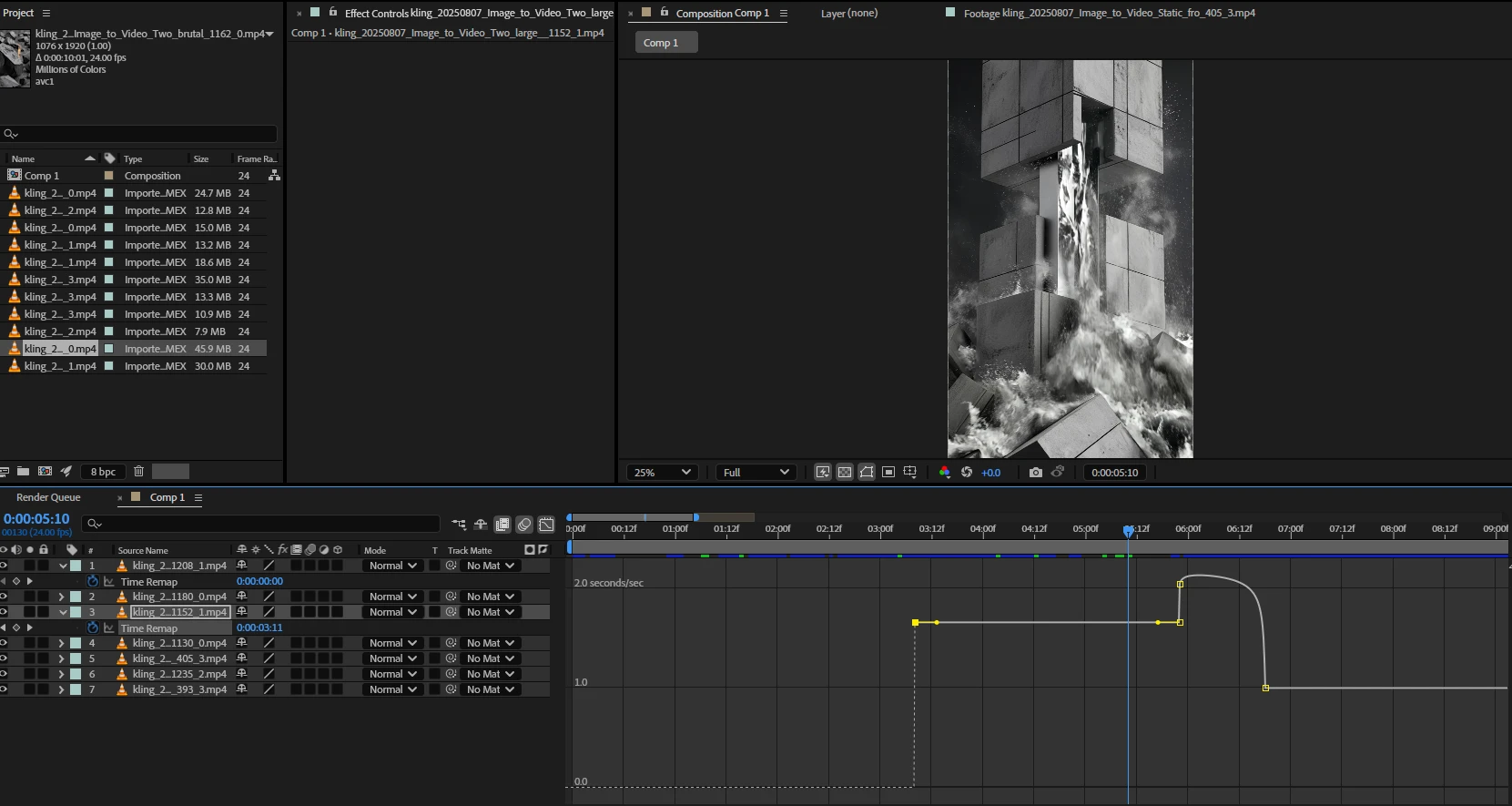Open footage info dropdown arrow in Project panel
The width and height of the screenshot is (1512, 806).
269,34
